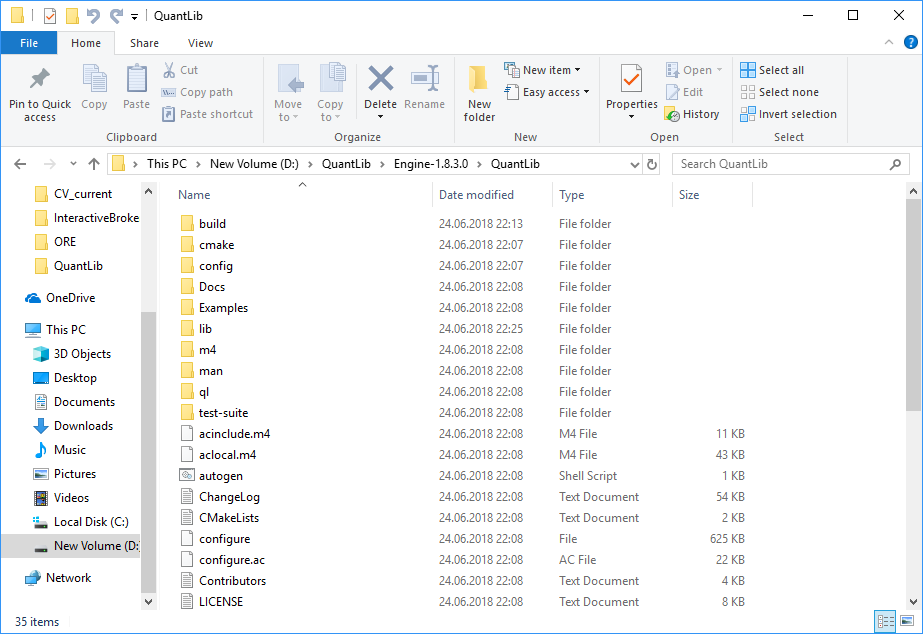
Task: Refresh the current folder view
Action: click(x=653, y=164)
